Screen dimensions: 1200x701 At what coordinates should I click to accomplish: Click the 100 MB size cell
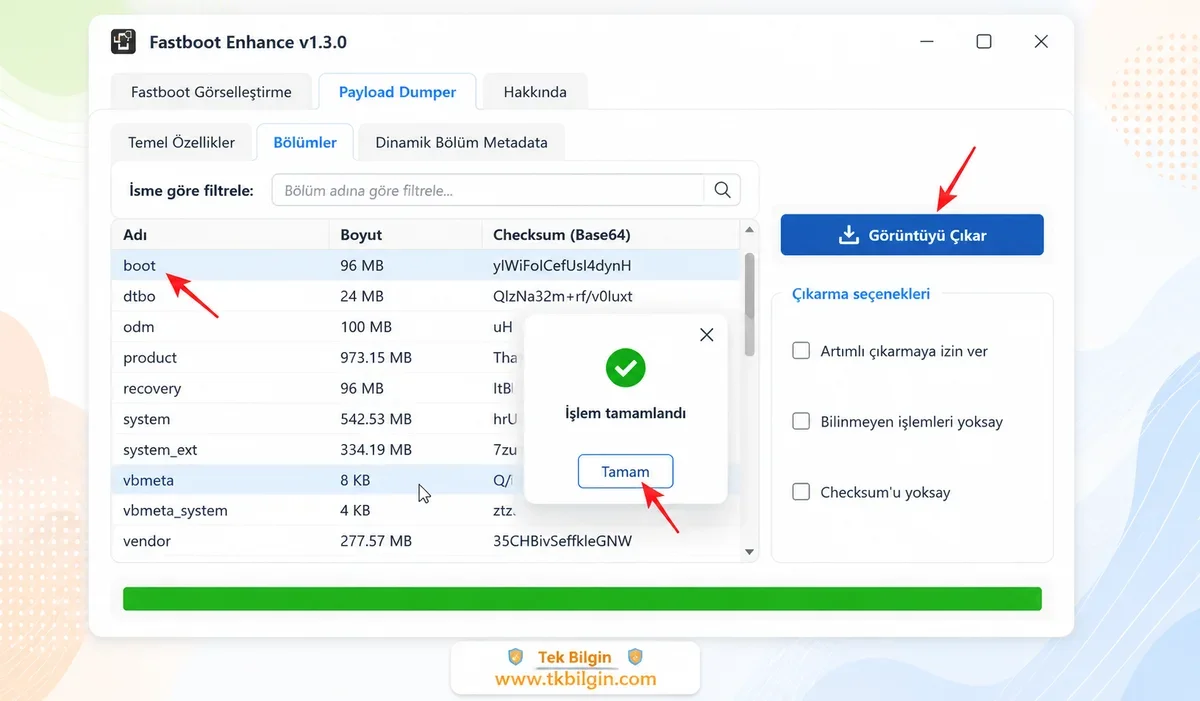(366, 327)
